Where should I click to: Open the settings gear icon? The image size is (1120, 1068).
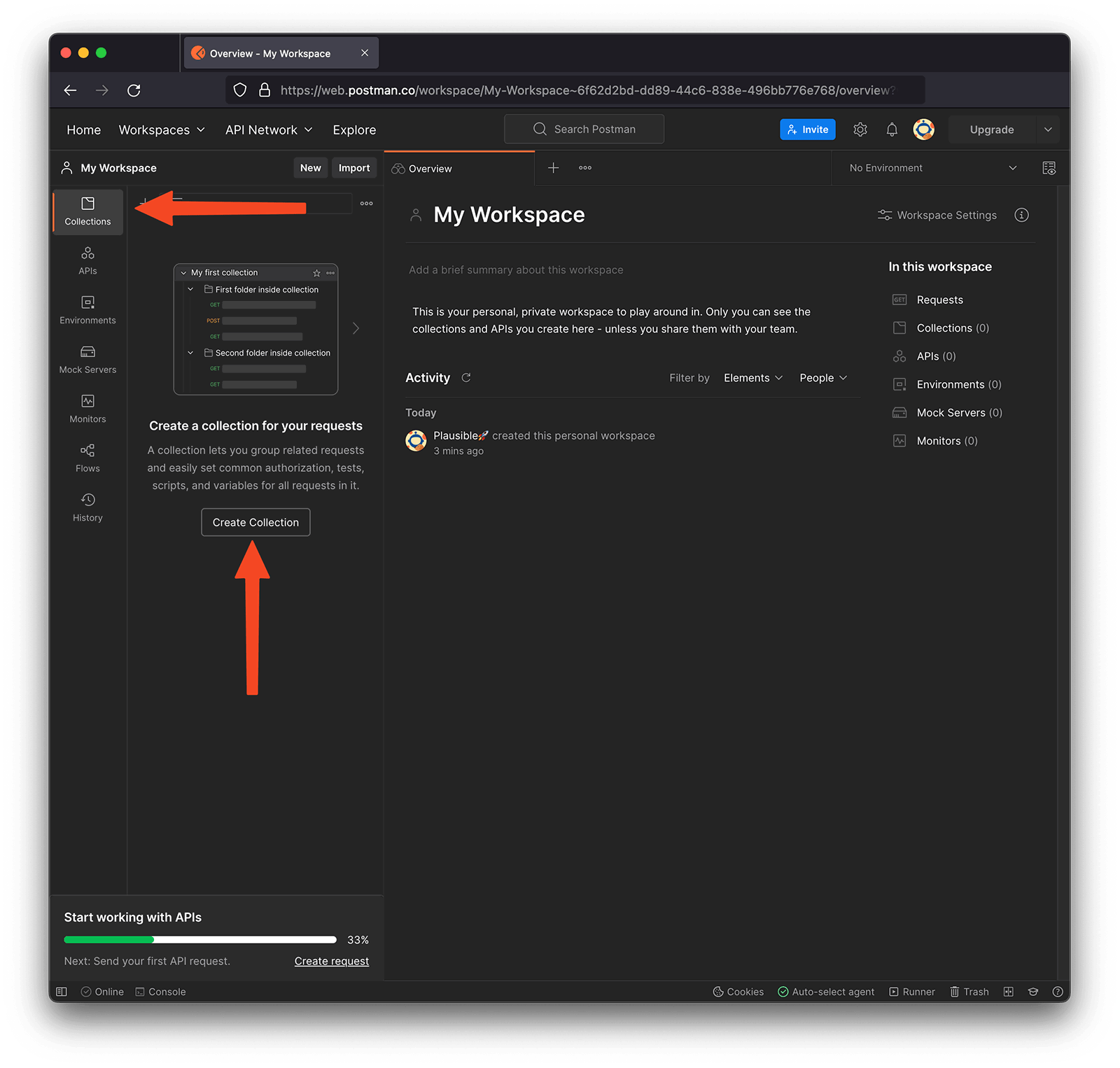[x=860, y=129]
